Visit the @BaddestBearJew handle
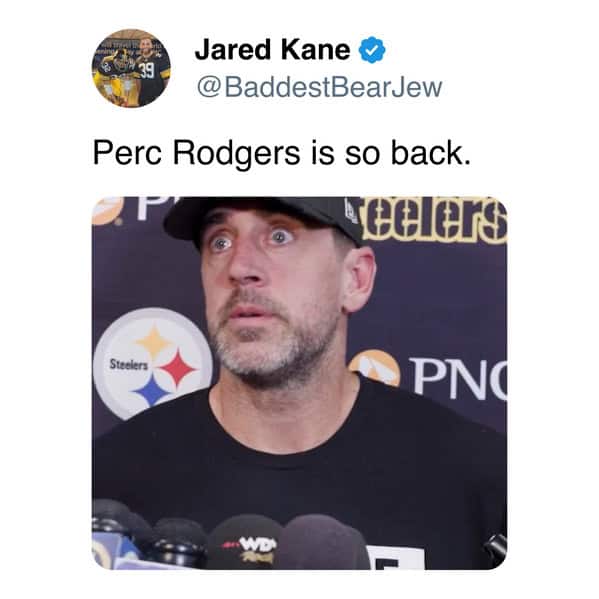Screen dimensions: 599x599 click(319, 87)
